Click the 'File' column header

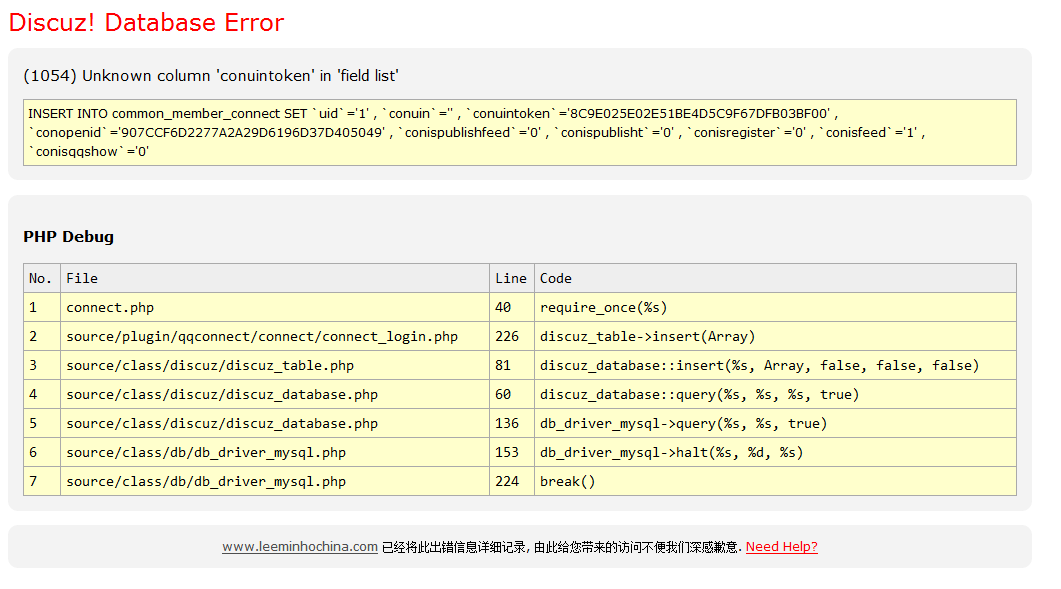tap(275, 278)
